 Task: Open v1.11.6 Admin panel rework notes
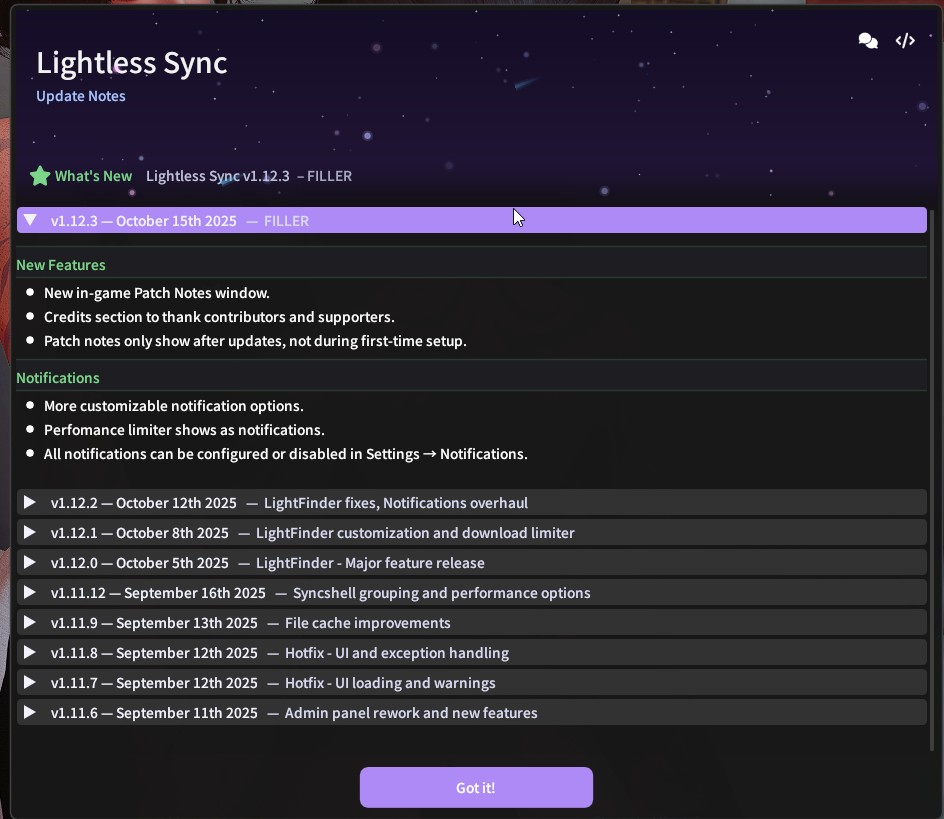click(x=30, y=713)
